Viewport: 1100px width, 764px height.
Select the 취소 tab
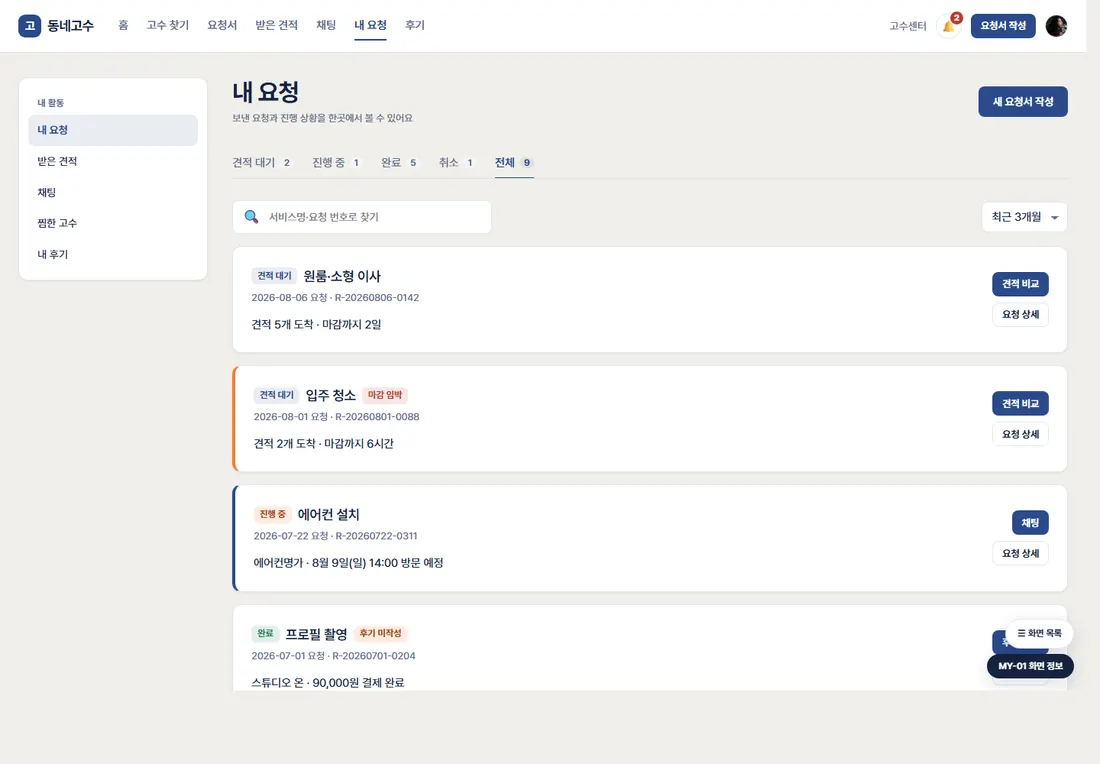click(457, 163)
